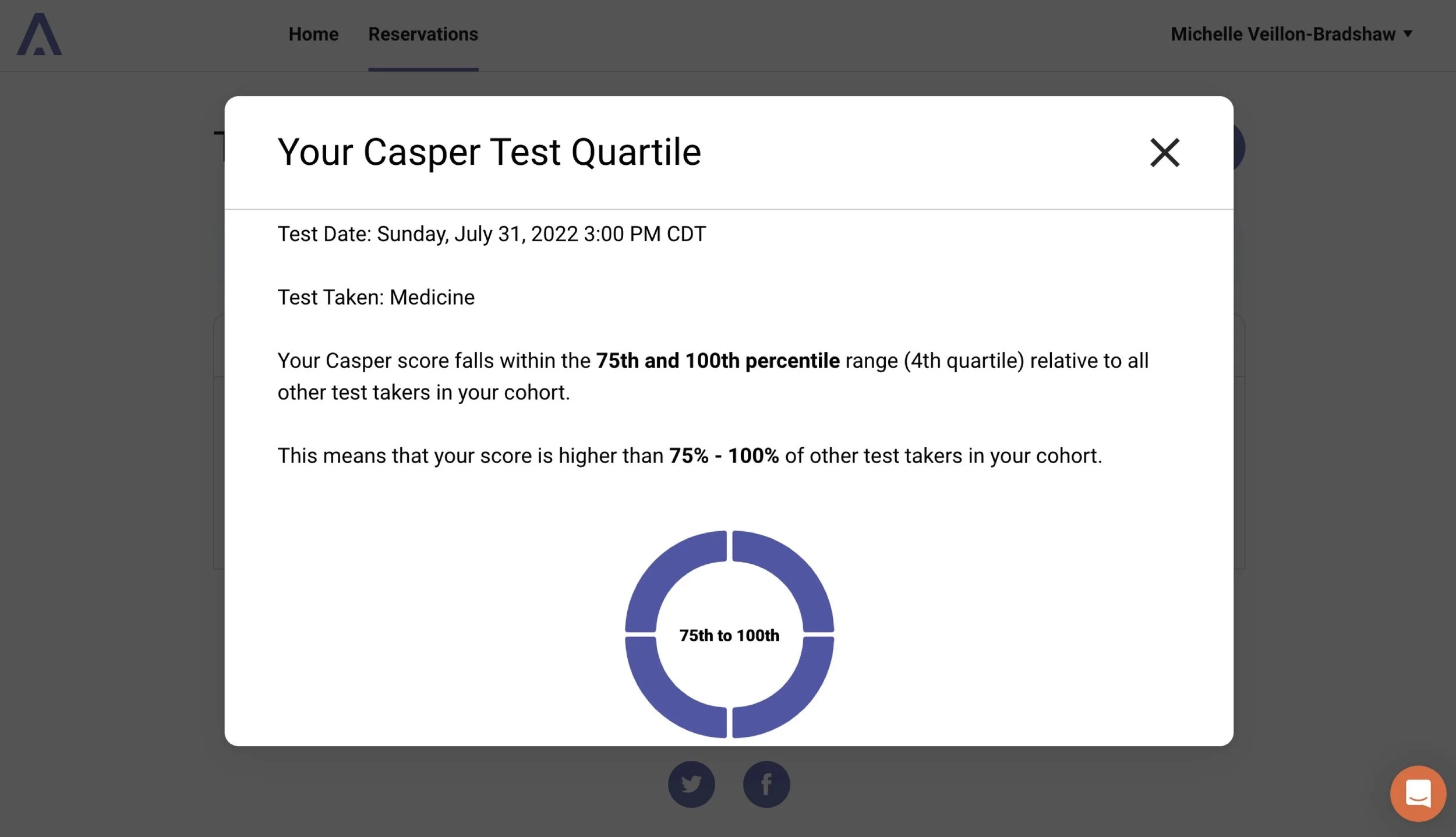This screenshot has height=837, width=1456.
Task: Click the Test Date line of text
Action: [x=492, y=234]
